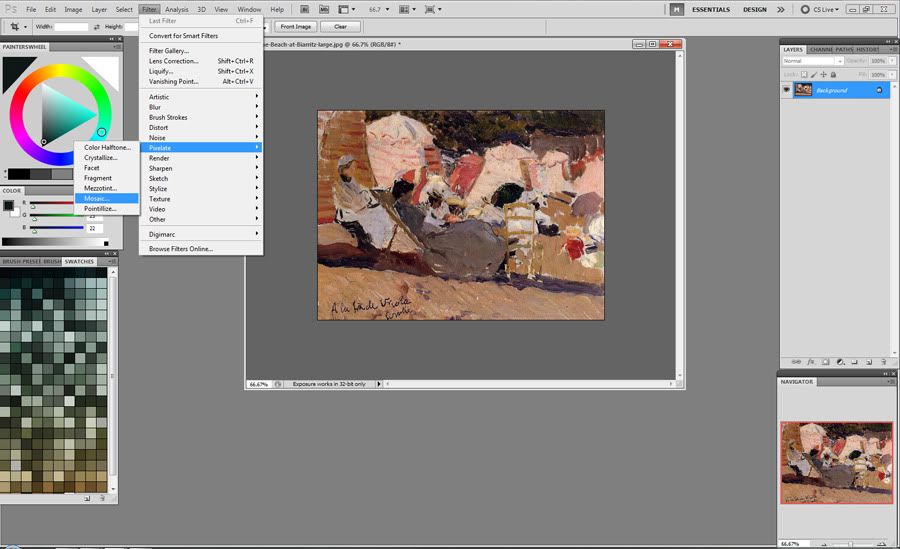The width and height of the screenshot is (900, 549).
Task: Click the Front Image button
Action: tap(296, 26)
